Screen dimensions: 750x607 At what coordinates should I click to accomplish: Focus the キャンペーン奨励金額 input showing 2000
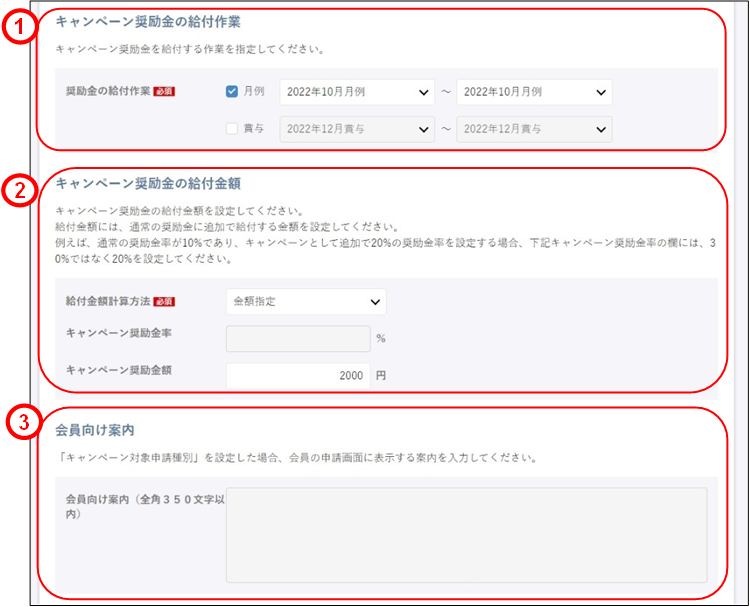tap(298, 376)
